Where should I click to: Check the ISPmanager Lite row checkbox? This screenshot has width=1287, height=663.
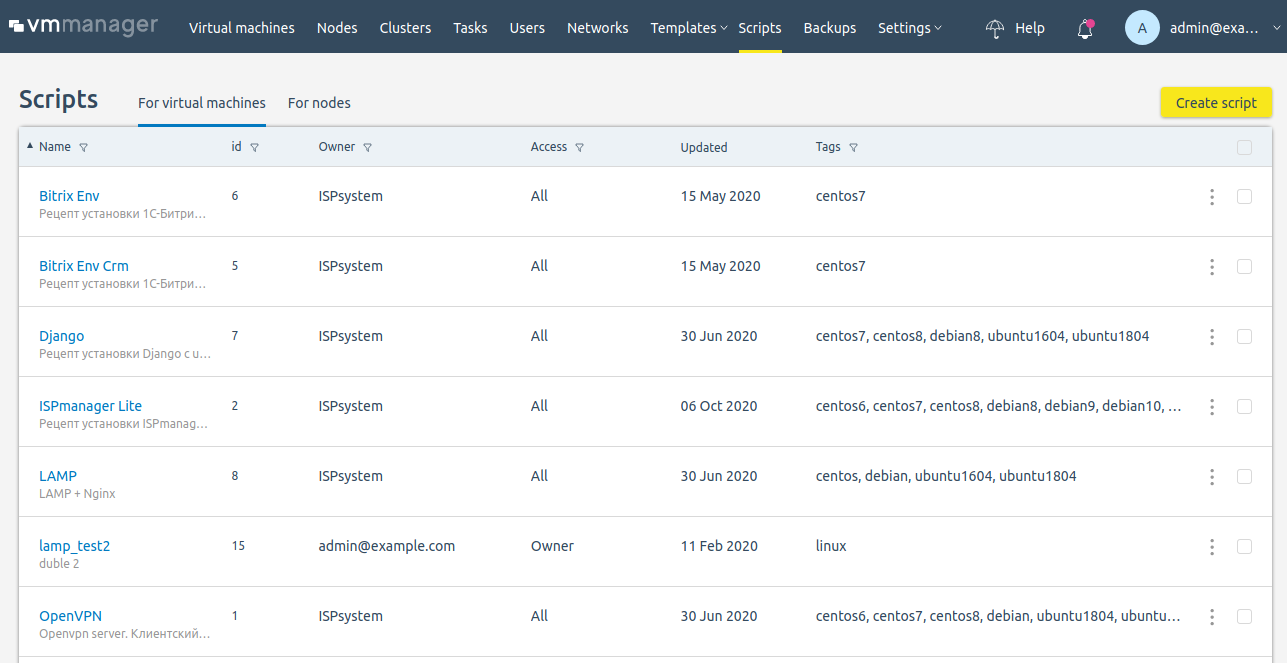point(1244,406)
